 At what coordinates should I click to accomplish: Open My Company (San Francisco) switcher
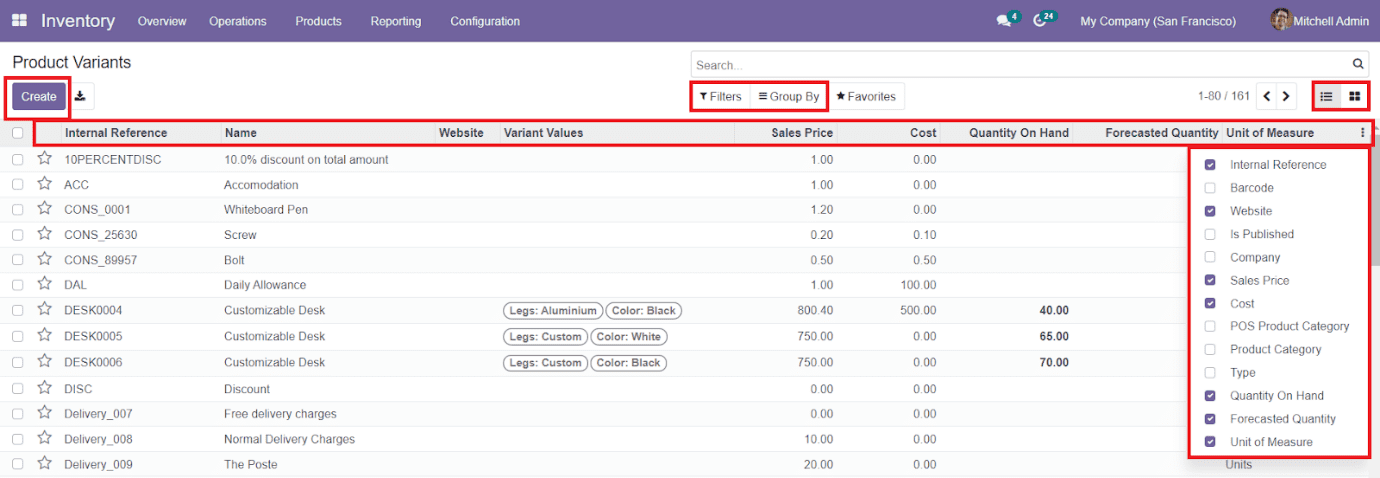coord(1158,21)
